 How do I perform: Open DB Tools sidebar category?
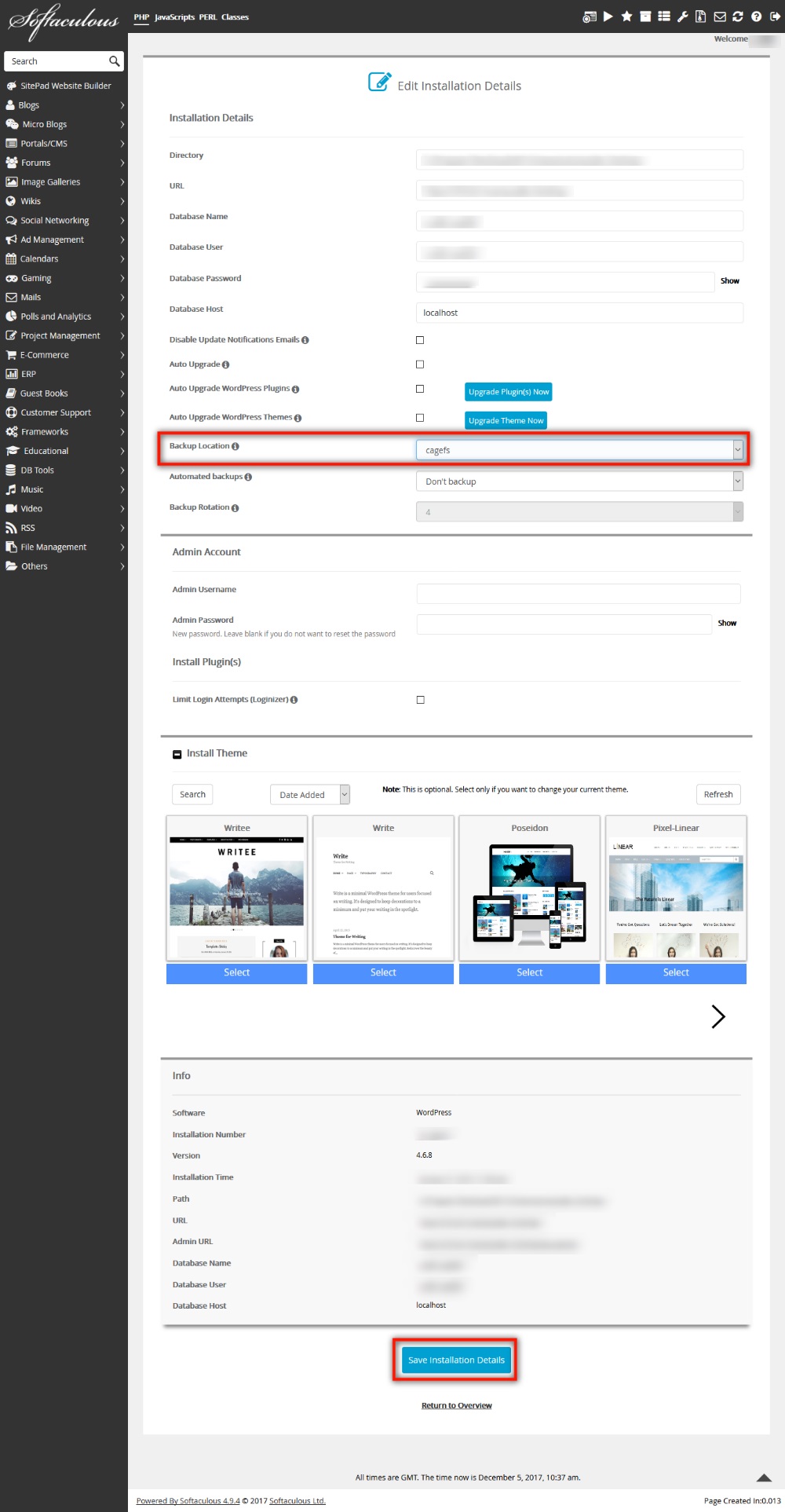pos(64,470)
